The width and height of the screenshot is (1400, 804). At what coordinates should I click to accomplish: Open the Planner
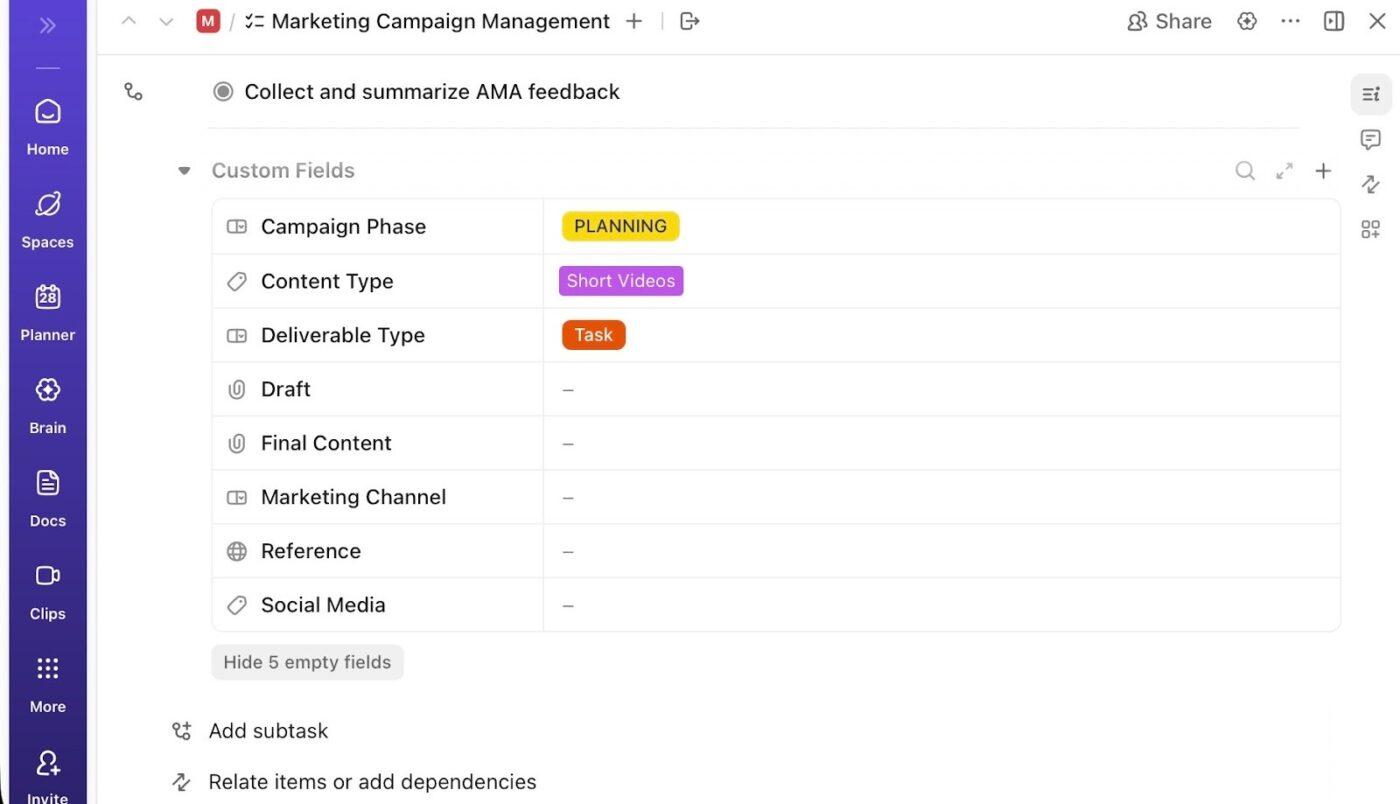click(x=47, y=310)
